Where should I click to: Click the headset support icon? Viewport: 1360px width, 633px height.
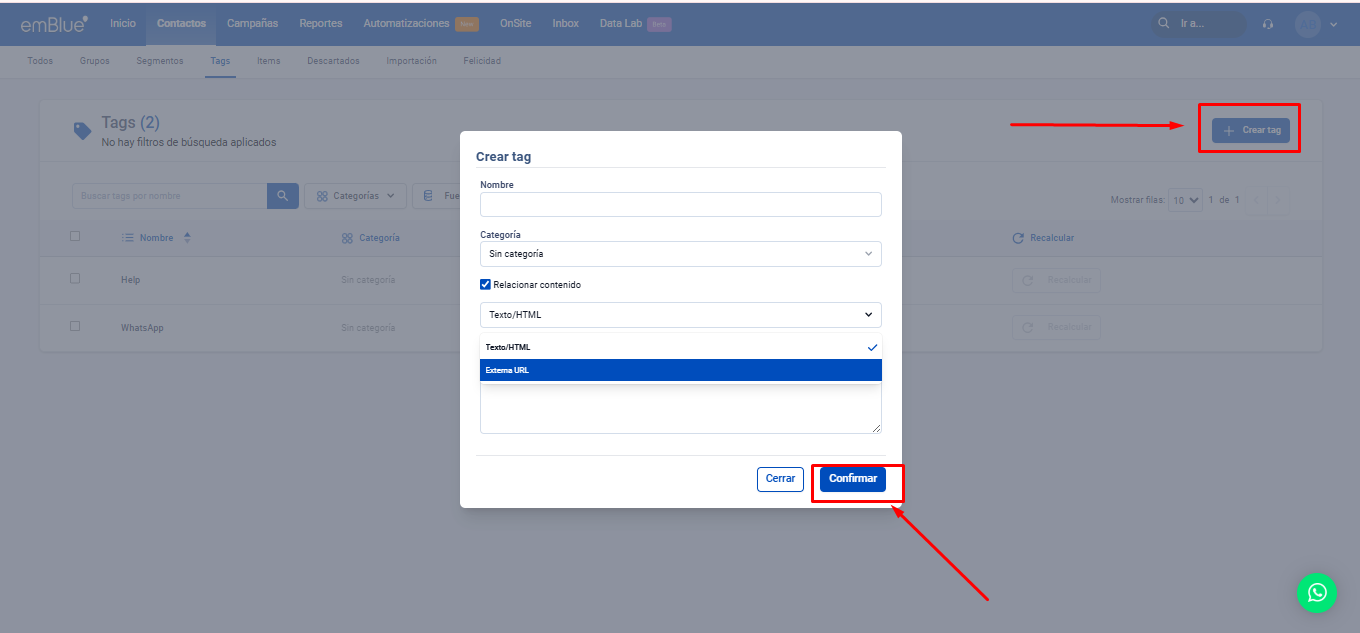[x=1268, y=24]
